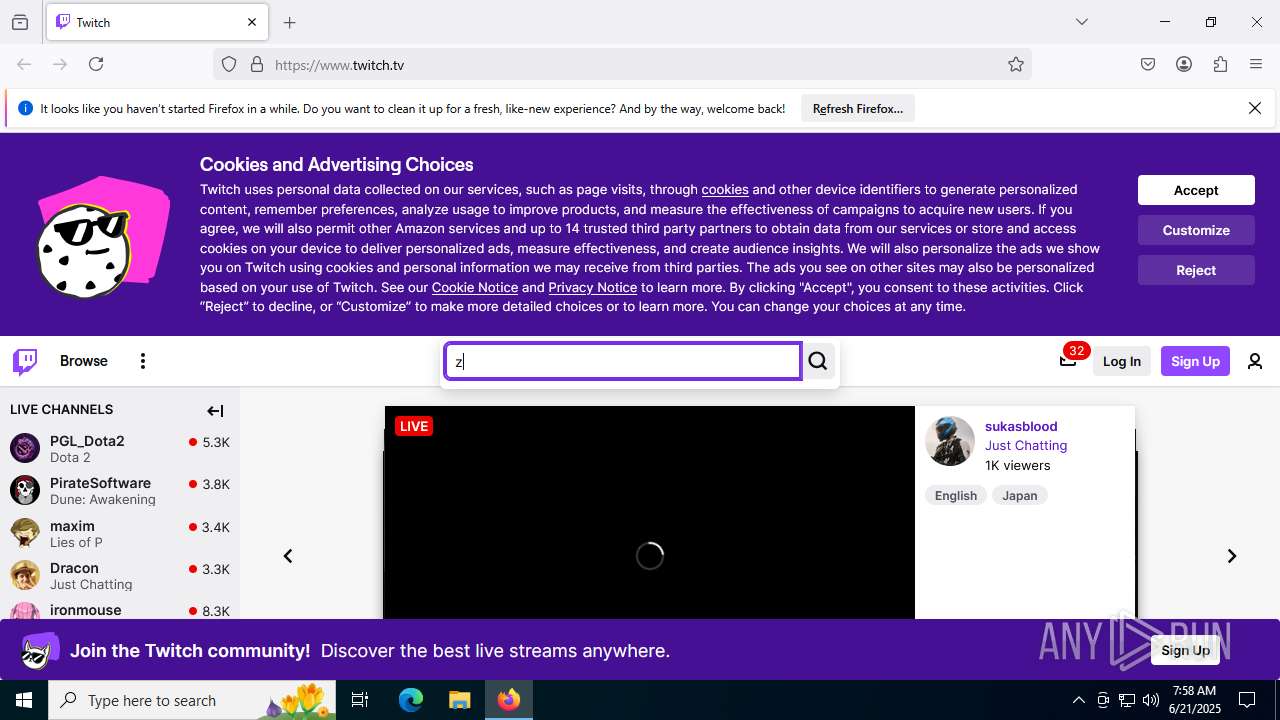The width and height of the screenshot is (1280, 720).
Task: Click the Dracon channel avatar
Action: point(25,575)
